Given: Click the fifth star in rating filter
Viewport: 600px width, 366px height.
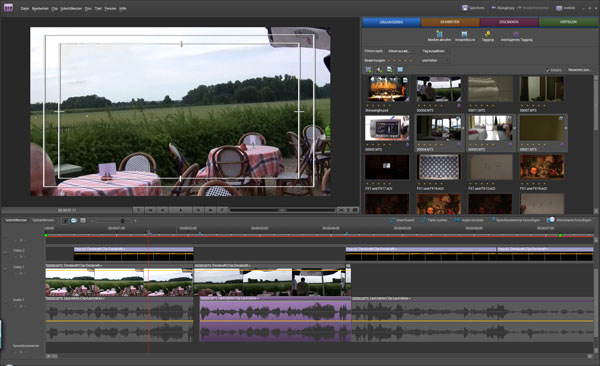Looking at the screenshot, I should (411, 60).
